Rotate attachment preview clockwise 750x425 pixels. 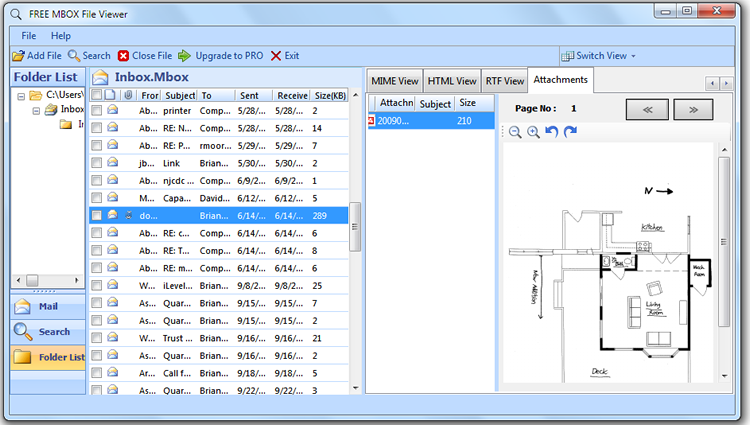(x=570, y=131)
